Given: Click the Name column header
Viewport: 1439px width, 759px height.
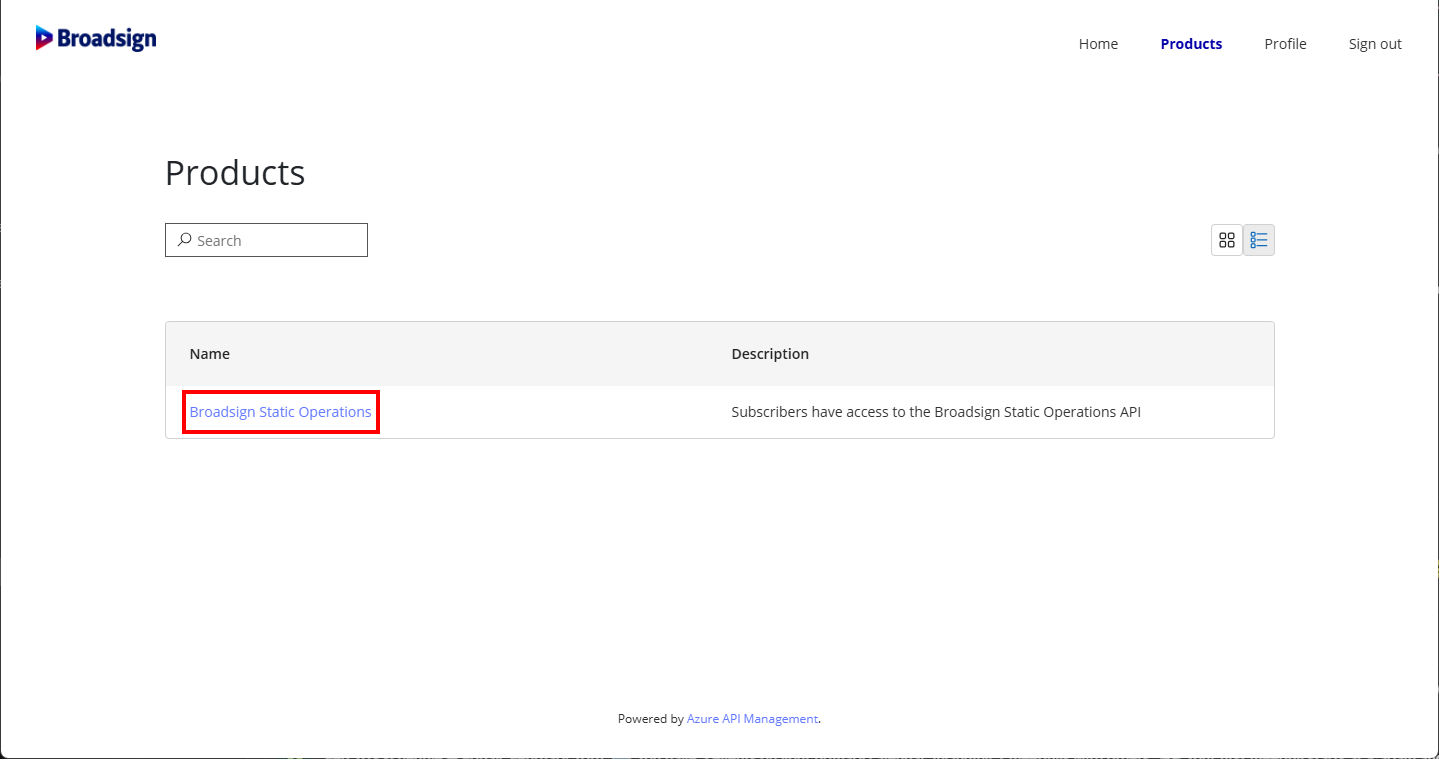Looking at the screenshot, I should tap(210, 354).
